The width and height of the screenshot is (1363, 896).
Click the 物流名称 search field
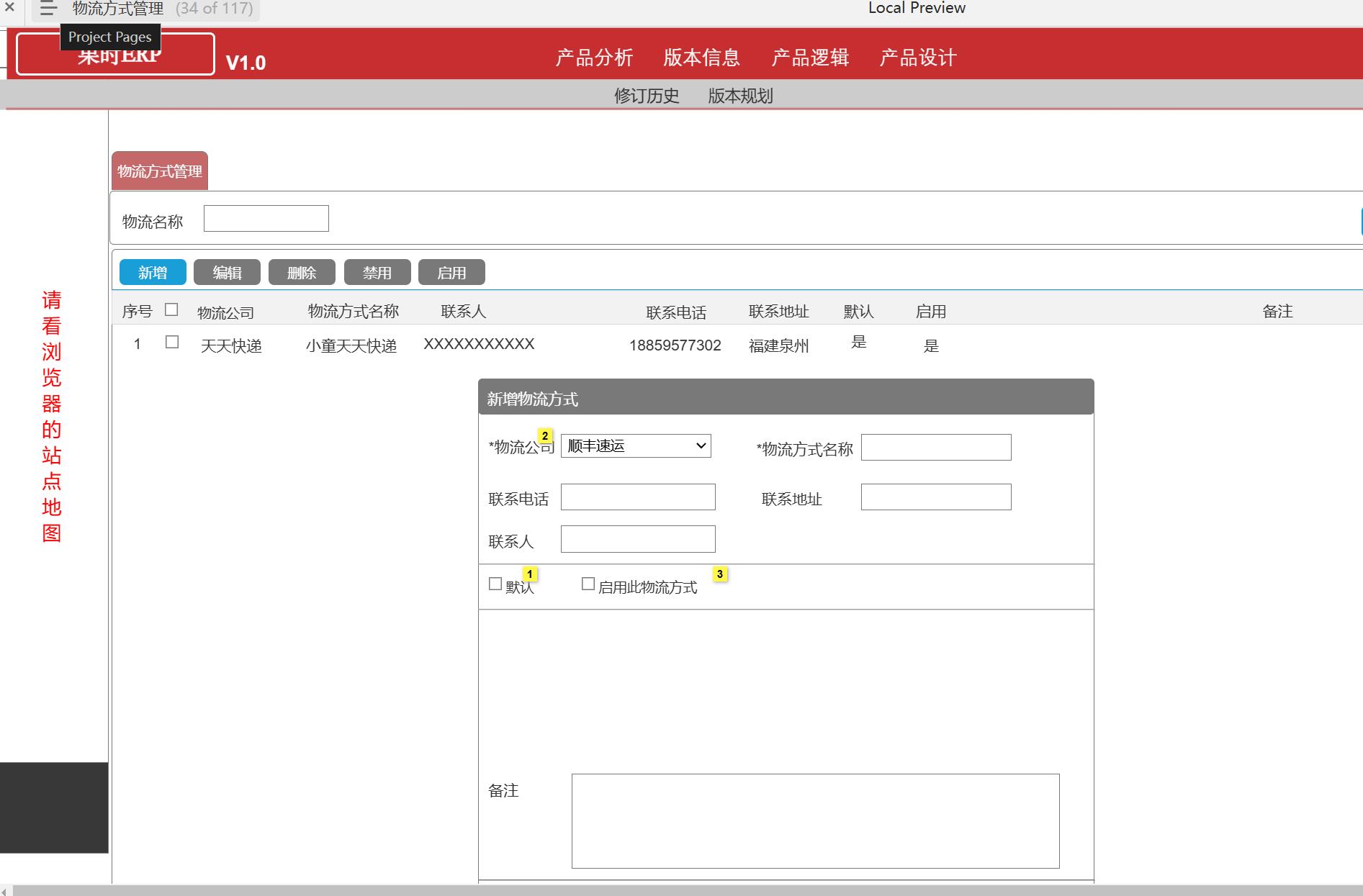coord(266,219)
